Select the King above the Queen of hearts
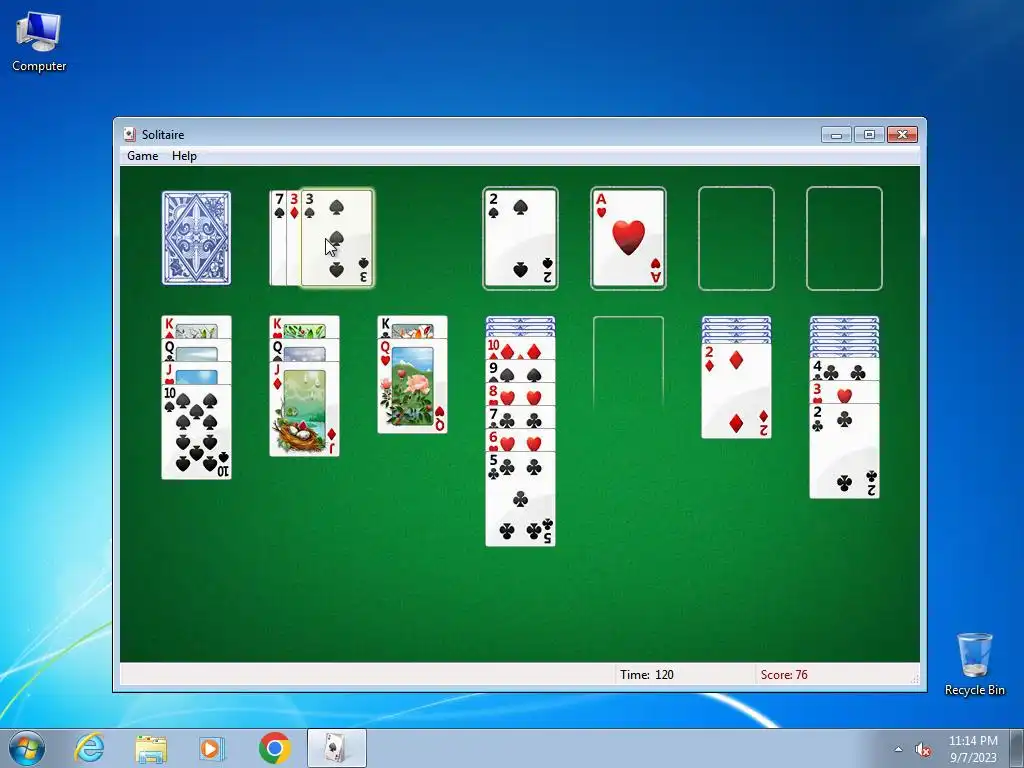Image resolution: width=1024 pixels, height=768 pixels. click(412, 327)
